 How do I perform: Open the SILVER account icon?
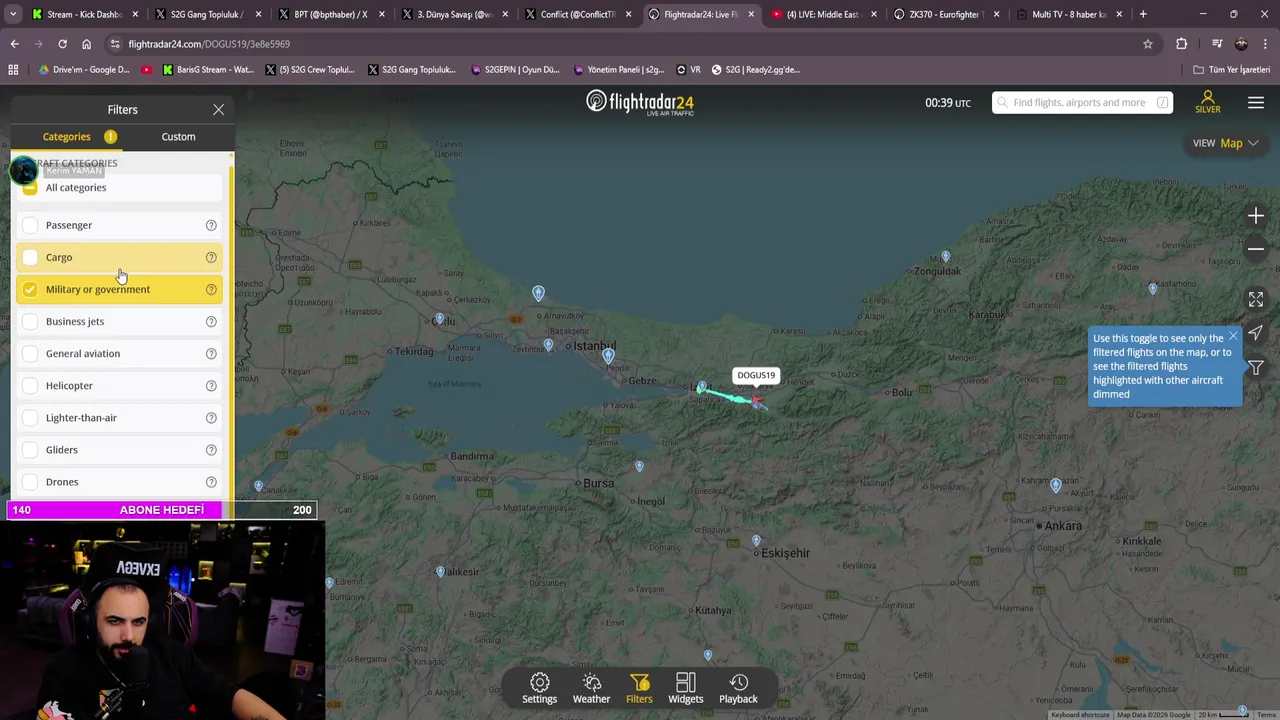tap(1208, 102)
